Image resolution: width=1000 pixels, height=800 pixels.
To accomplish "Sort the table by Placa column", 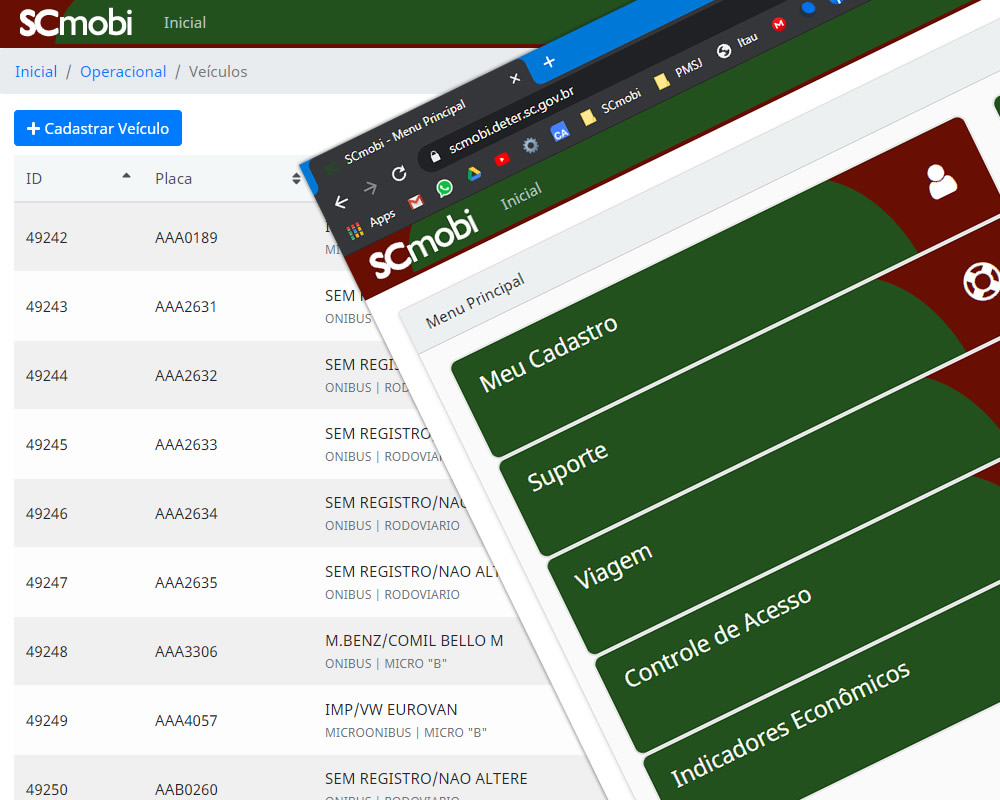I will pos(296,179).
